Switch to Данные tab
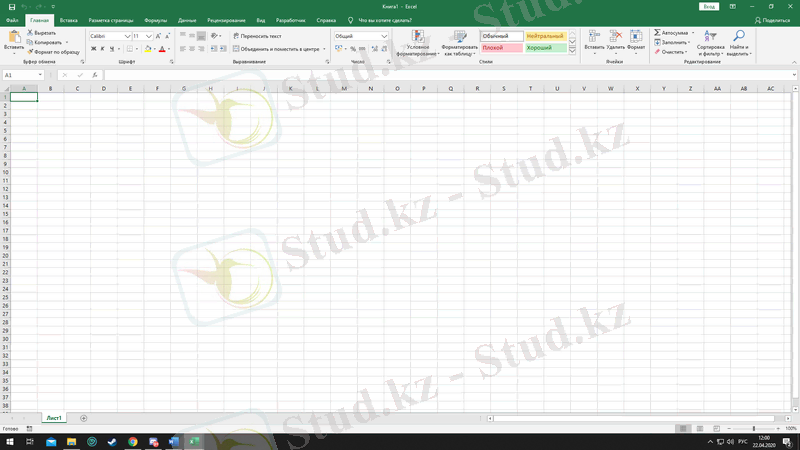Image resolution: width=800 pixels, height=450 pixels. [x=187, y=20]
